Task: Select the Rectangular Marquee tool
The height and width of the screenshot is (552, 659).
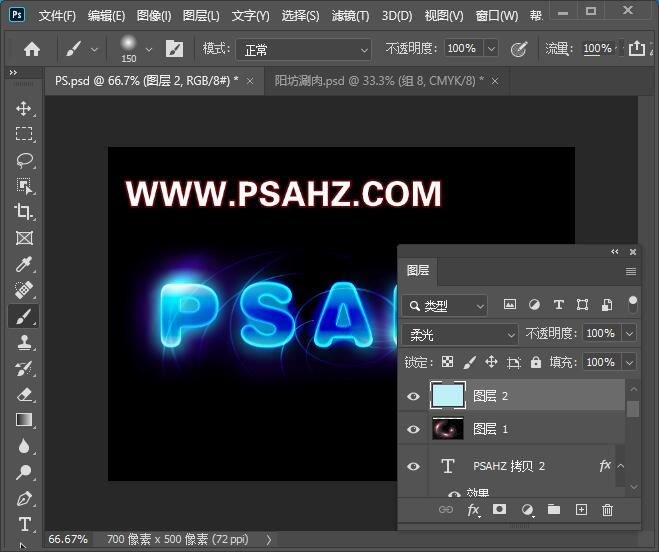Action: pyautogui.click(x=24, y=134)
